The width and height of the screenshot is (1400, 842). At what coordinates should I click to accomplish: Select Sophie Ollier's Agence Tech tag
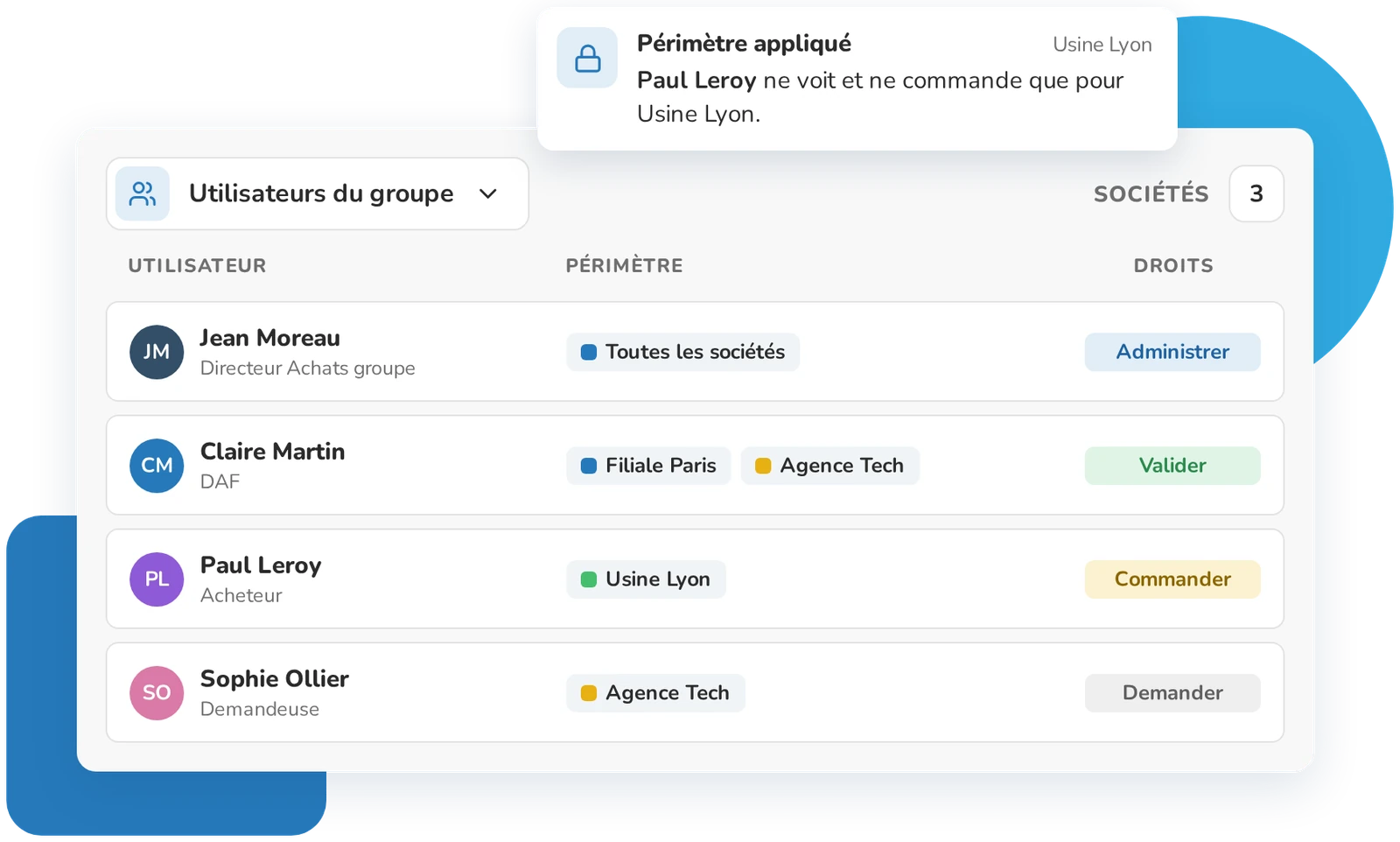tap(655, 693)
